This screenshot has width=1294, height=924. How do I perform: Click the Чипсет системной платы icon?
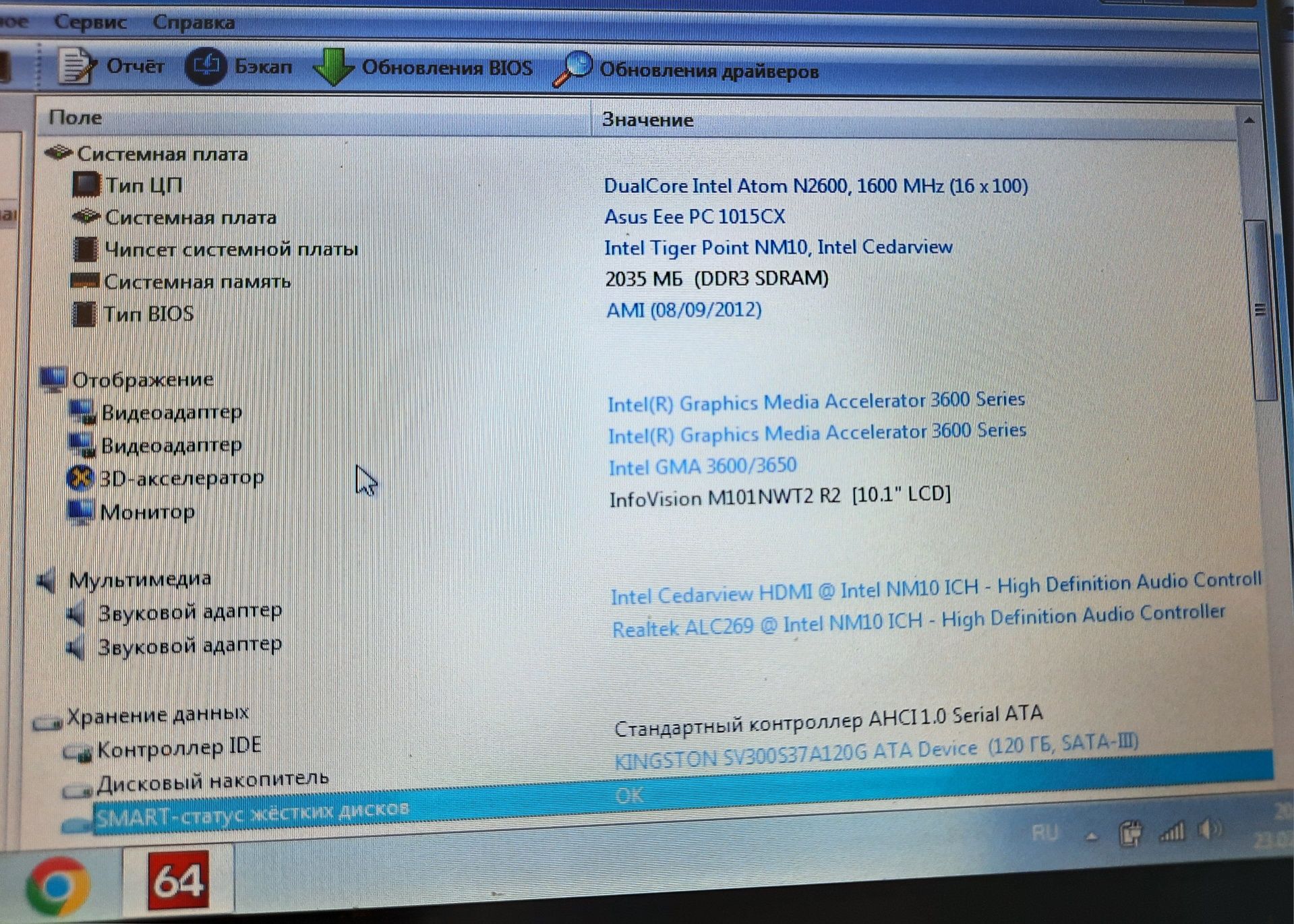85,249
